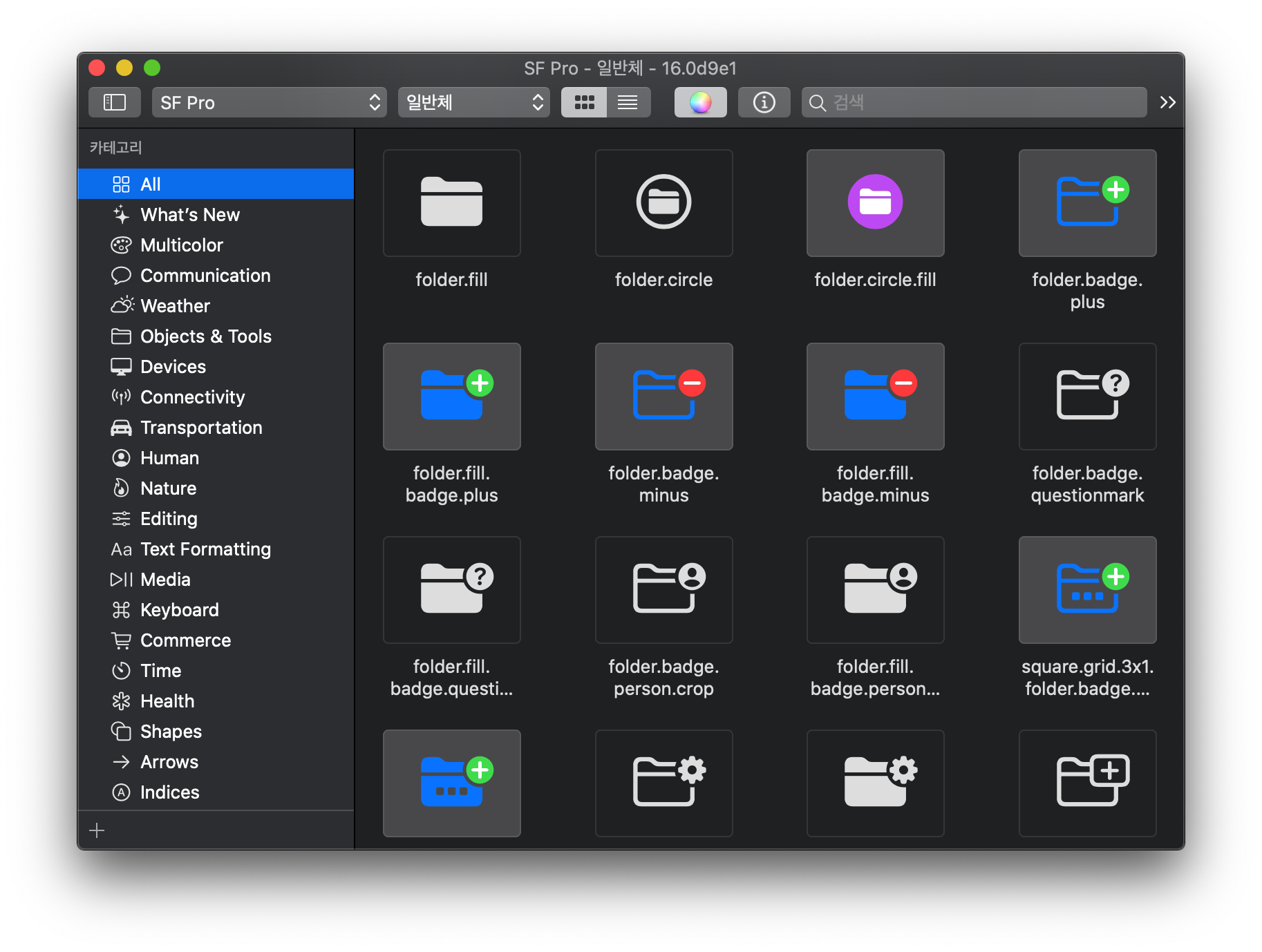This screenshot has width=1262, height=952.
Task: Select the filled folder with gear badge
Action: coord(875,783)
